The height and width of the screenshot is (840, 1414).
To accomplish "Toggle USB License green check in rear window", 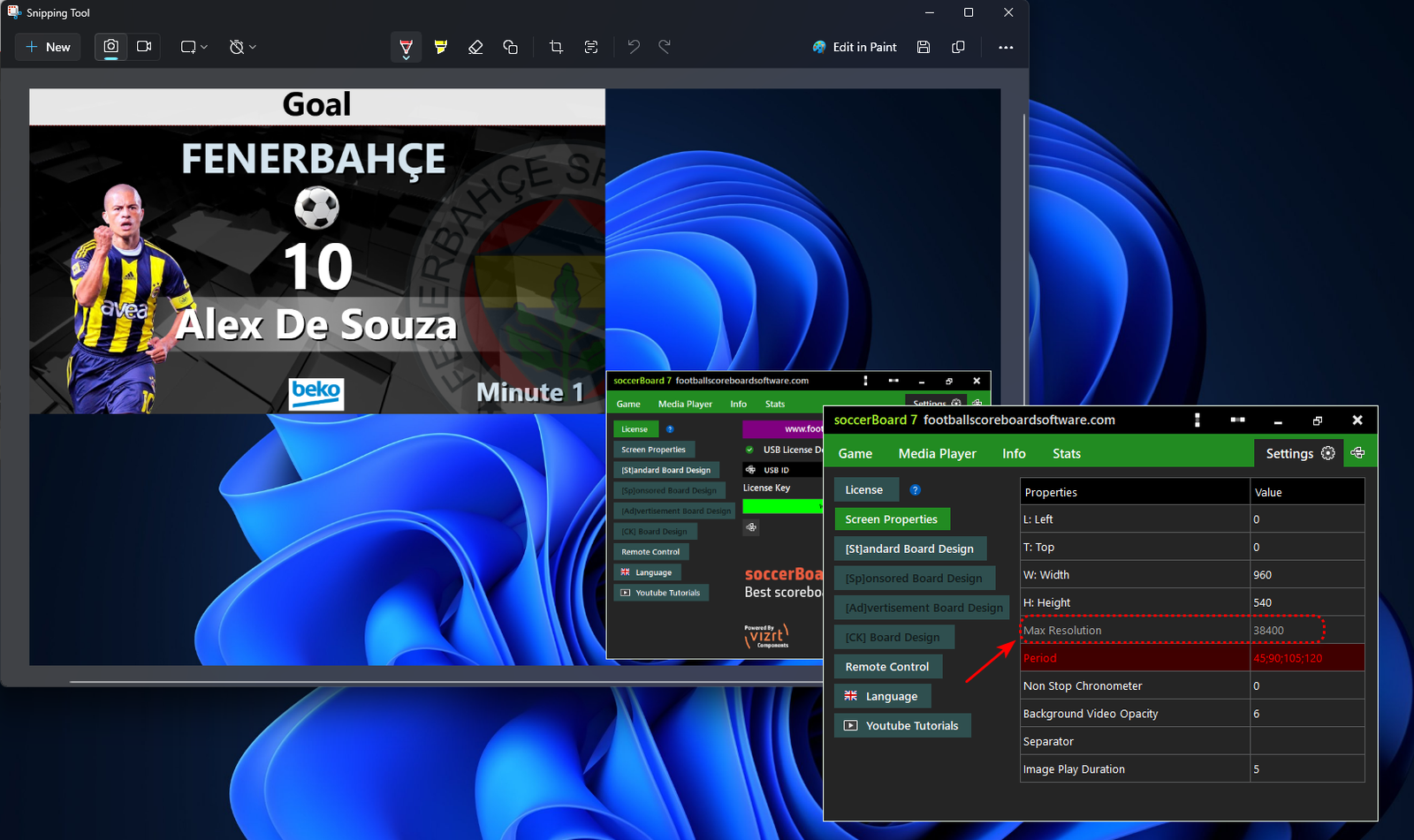I will pos(749,450).
